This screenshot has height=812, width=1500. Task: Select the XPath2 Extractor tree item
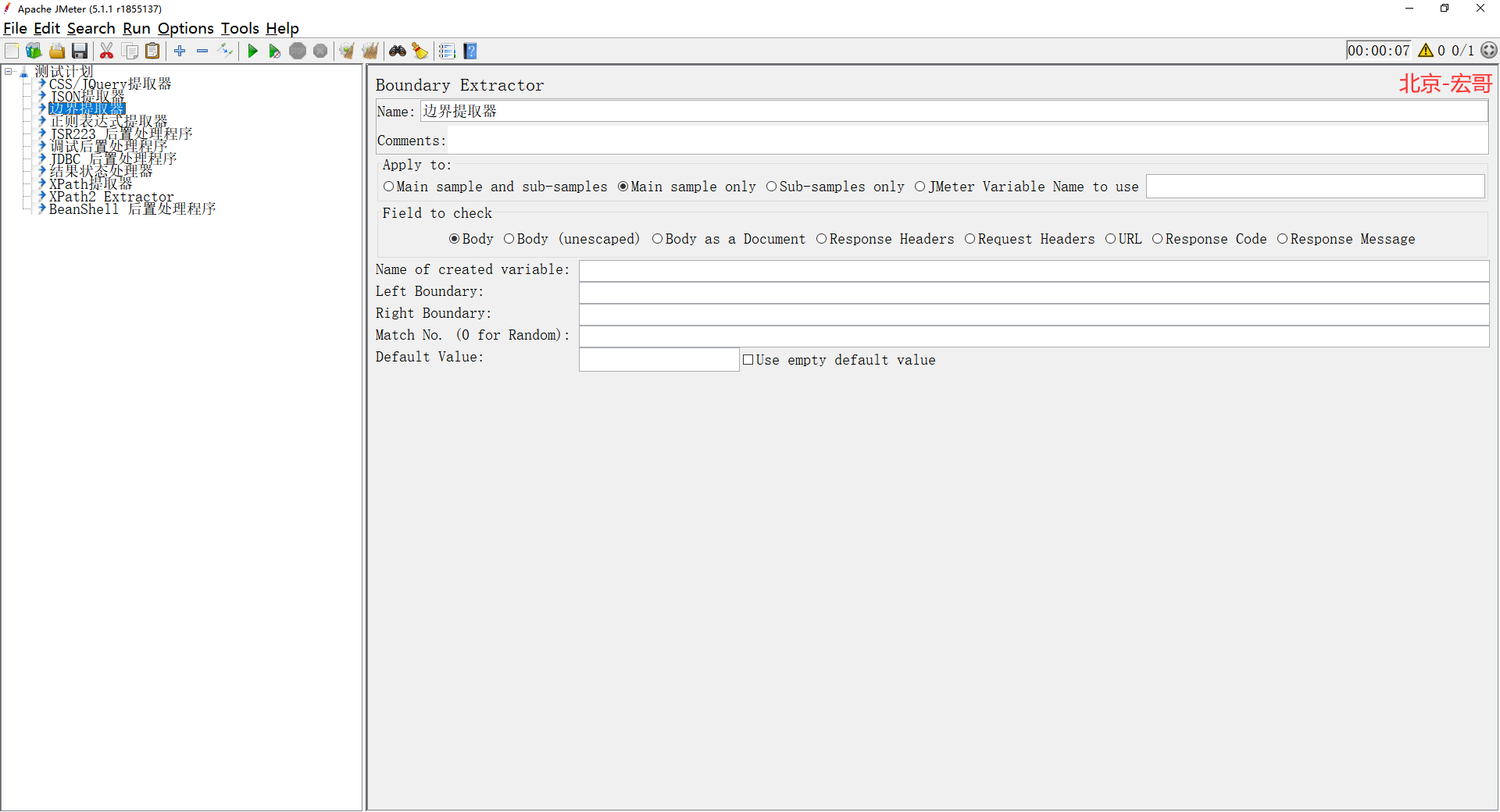(111, 197)
